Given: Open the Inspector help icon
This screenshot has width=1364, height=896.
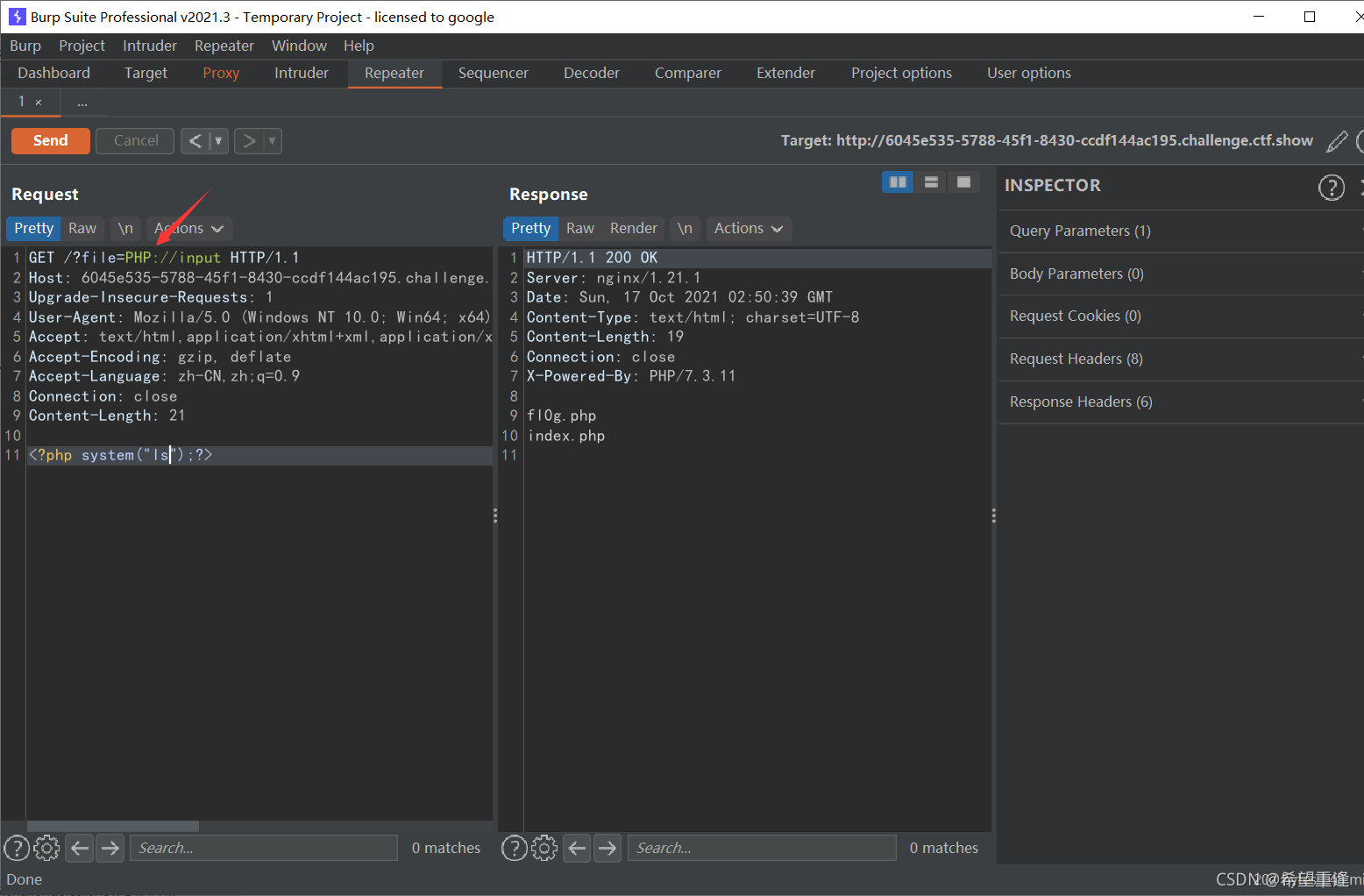Looking at the screenshot, I should [x=1332, y=187].
